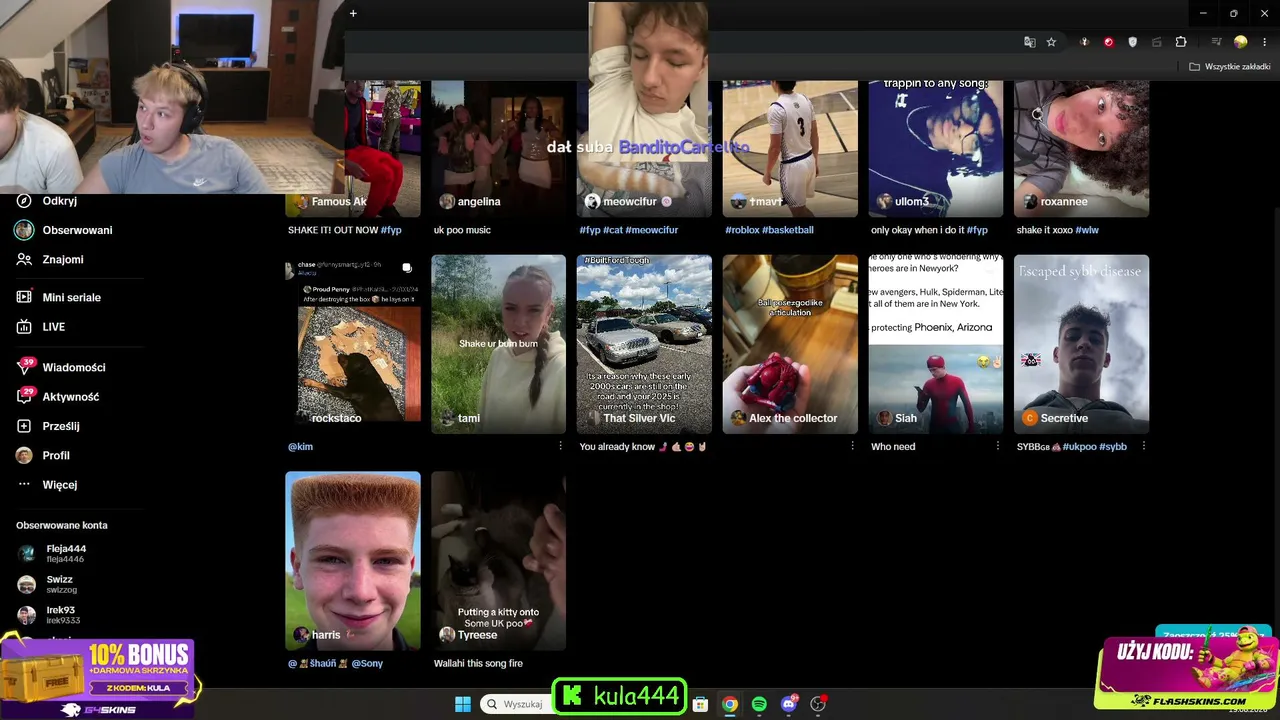Screen dimensions: 1280x720
Task: Open Profil in the sidebar
Action: tap(56, 455)
